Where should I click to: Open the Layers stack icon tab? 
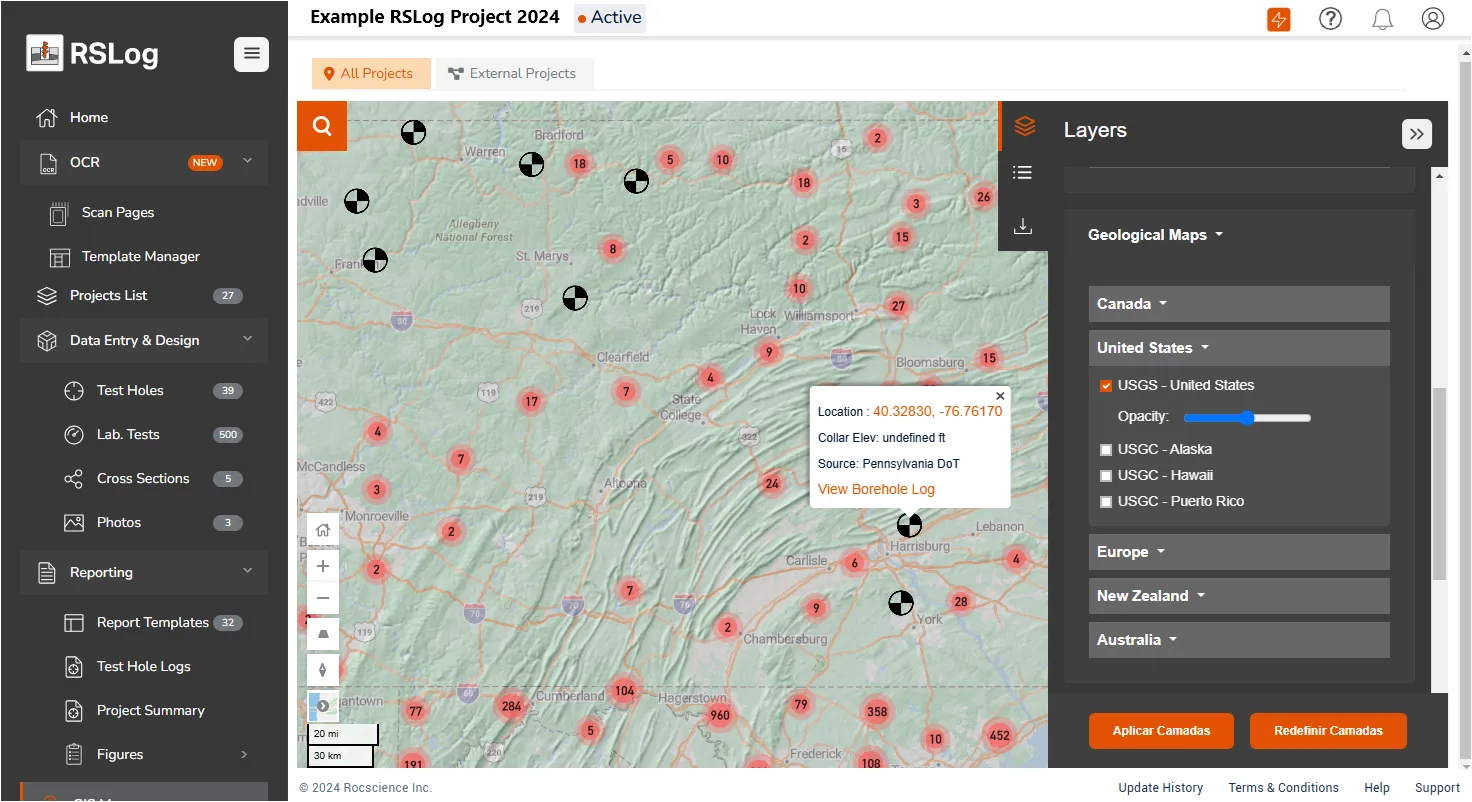(x=1023, y=126)
